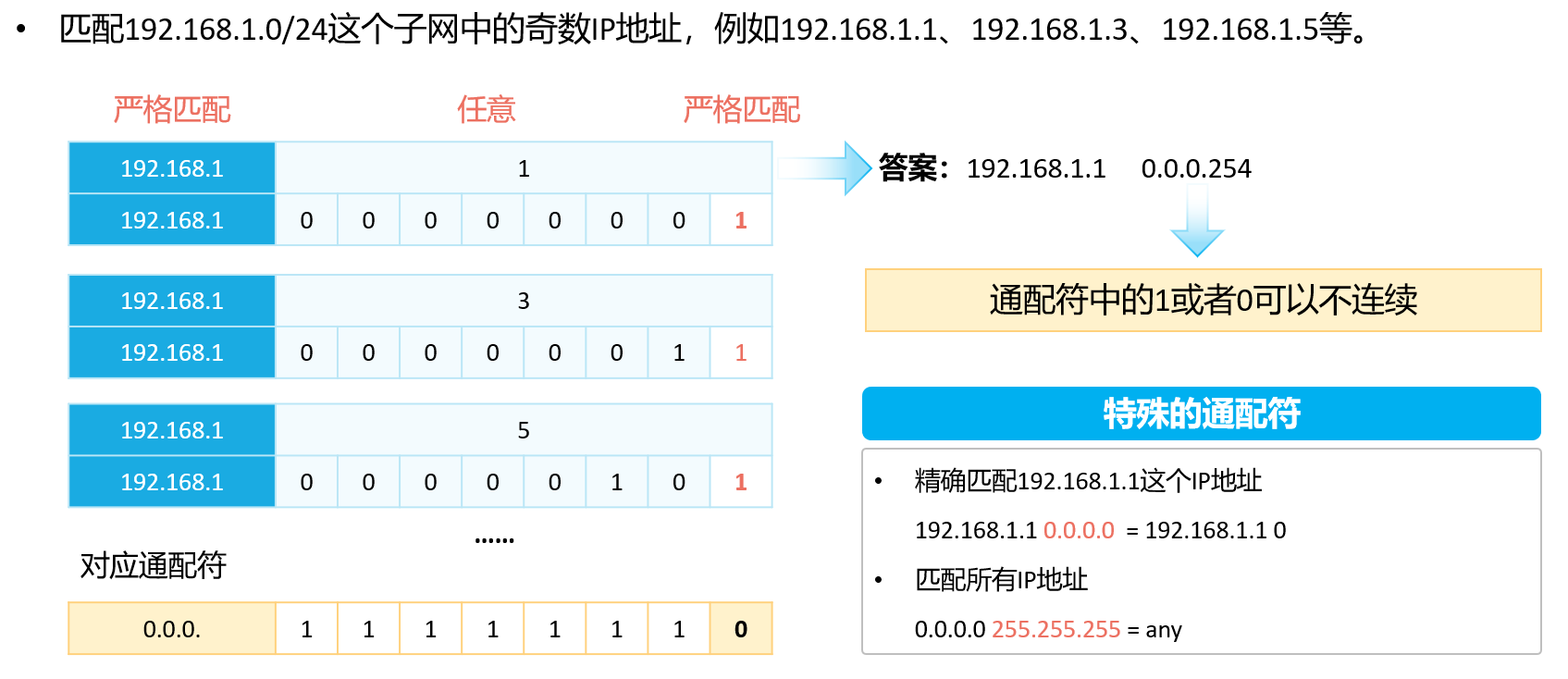Click the yellow 通配符中的1或者0可以不连续 box
Image resolution: width=1568 pixels, height=679 pixels.
point(1203,300)
